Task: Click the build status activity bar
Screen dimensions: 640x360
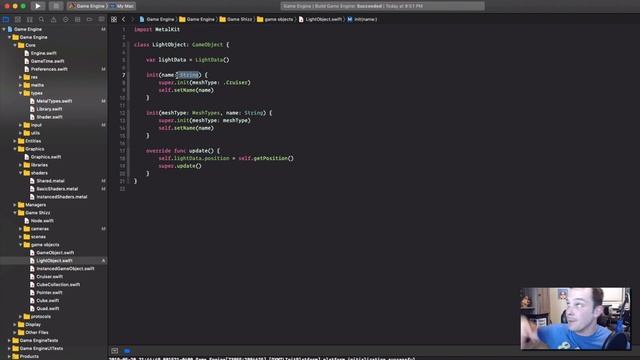Action: coord(382,6)
